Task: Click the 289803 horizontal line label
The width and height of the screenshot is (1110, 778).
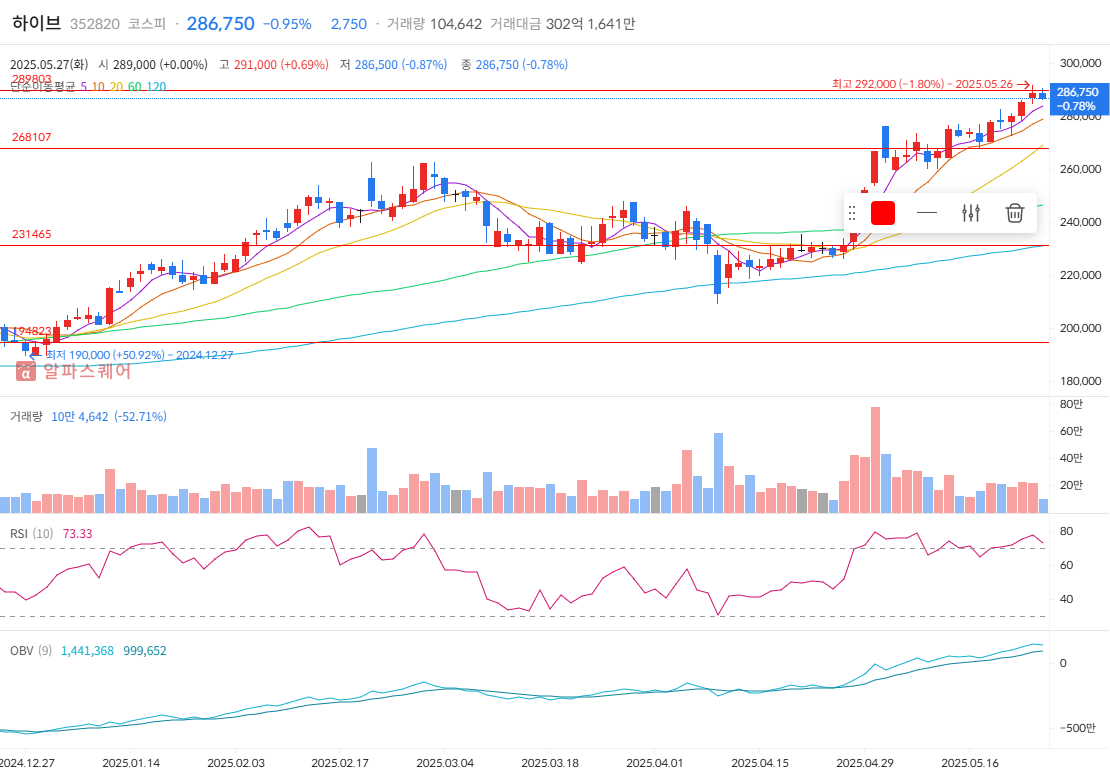Action: coord(32,79)
